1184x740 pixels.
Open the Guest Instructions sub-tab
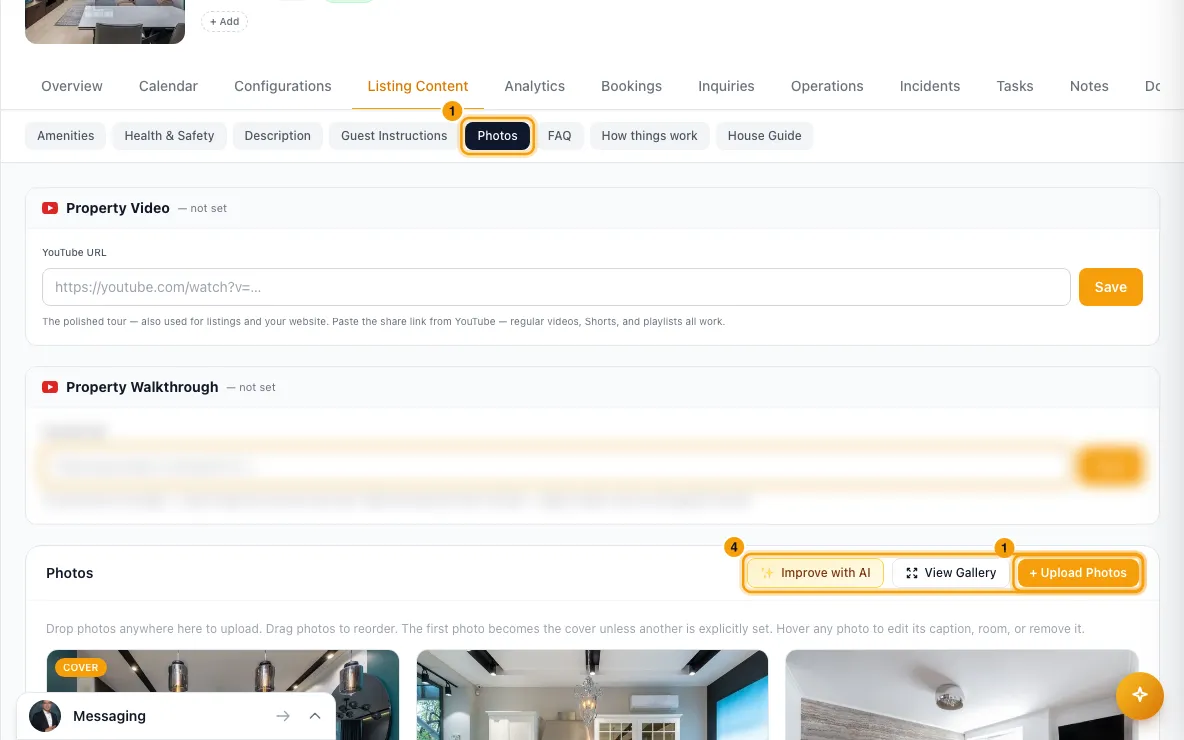pos(393,136)
